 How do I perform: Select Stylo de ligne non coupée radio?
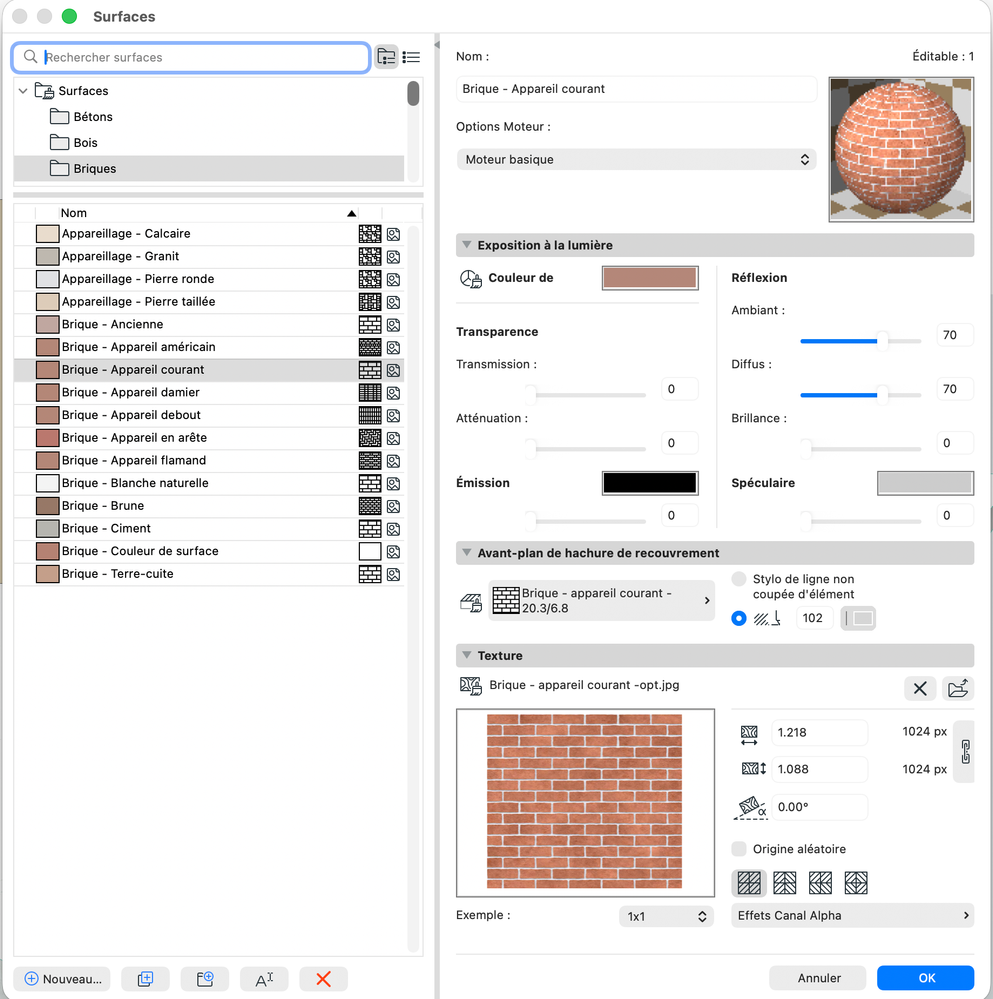click(739, 579)
